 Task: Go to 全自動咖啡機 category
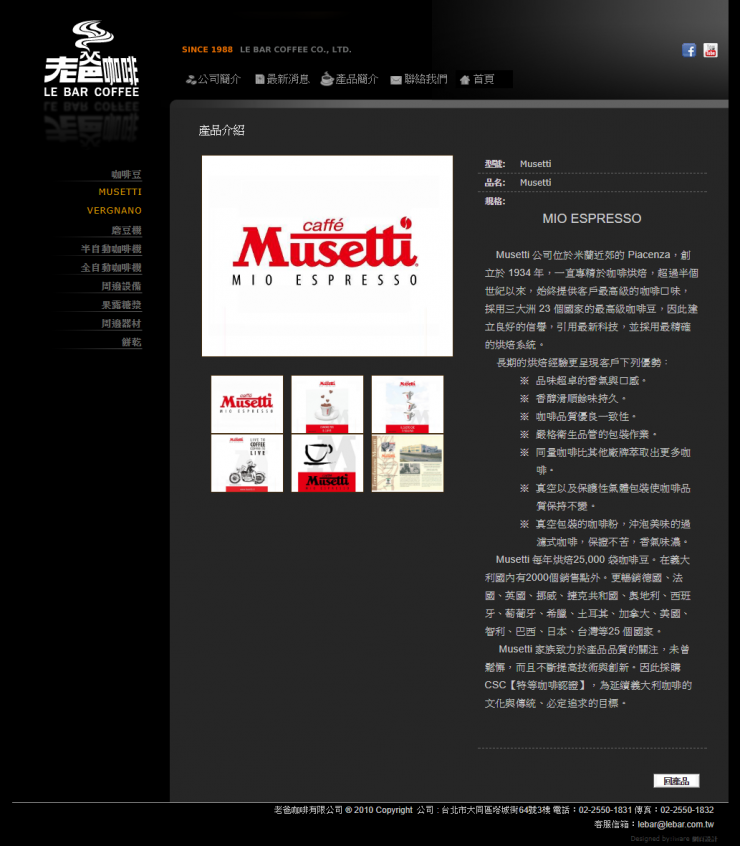[111, 267]
